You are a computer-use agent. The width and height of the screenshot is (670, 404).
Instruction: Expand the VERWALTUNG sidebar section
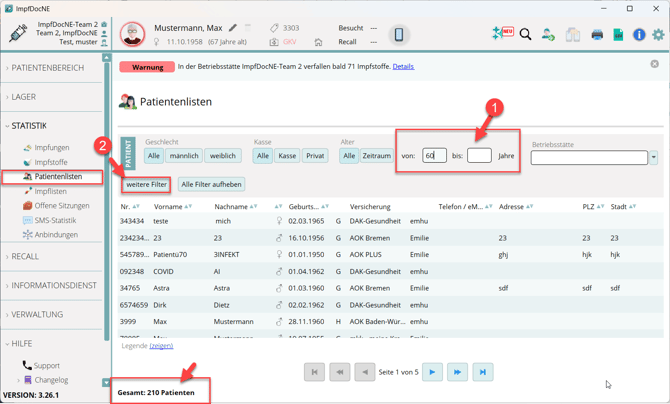coord(37,315)
